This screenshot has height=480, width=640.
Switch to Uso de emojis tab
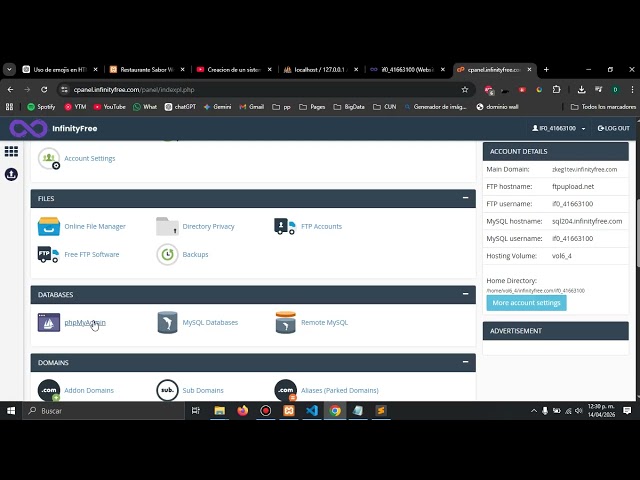(x=60, y=70)
